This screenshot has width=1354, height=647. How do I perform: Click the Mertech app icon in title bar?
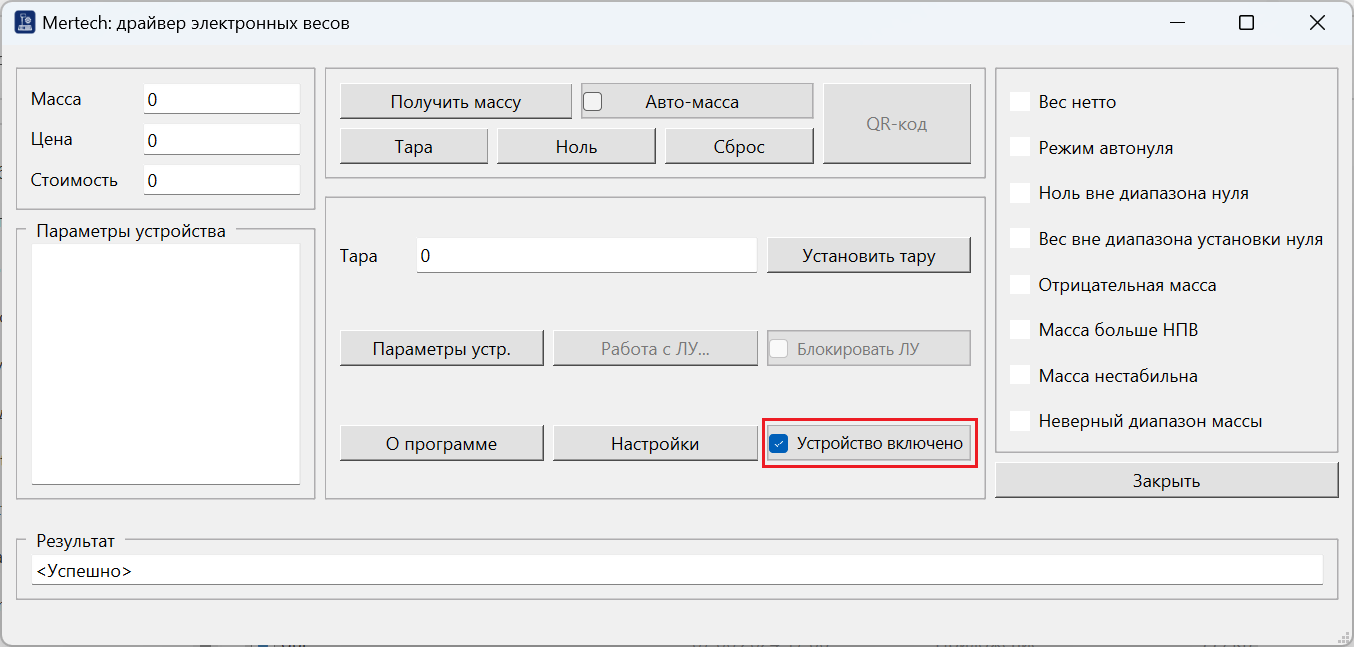tap(25, 22)
